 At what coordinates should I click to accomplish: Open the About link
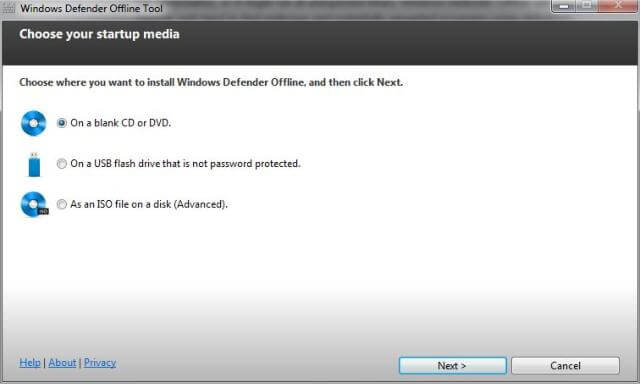62,362
